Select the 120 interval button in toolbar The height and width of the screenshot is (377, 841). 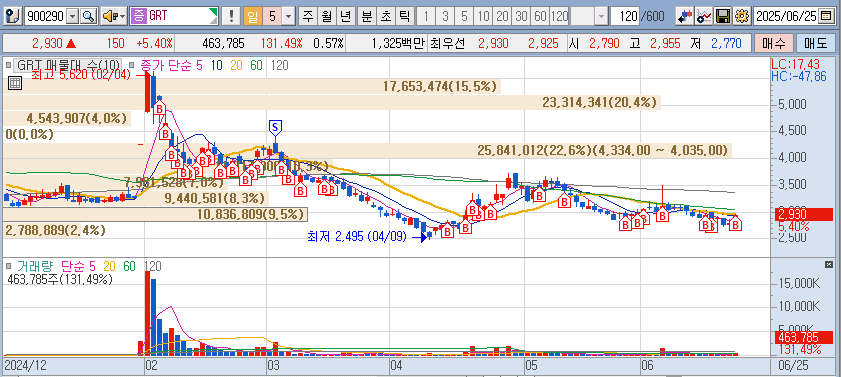[559, 16]
